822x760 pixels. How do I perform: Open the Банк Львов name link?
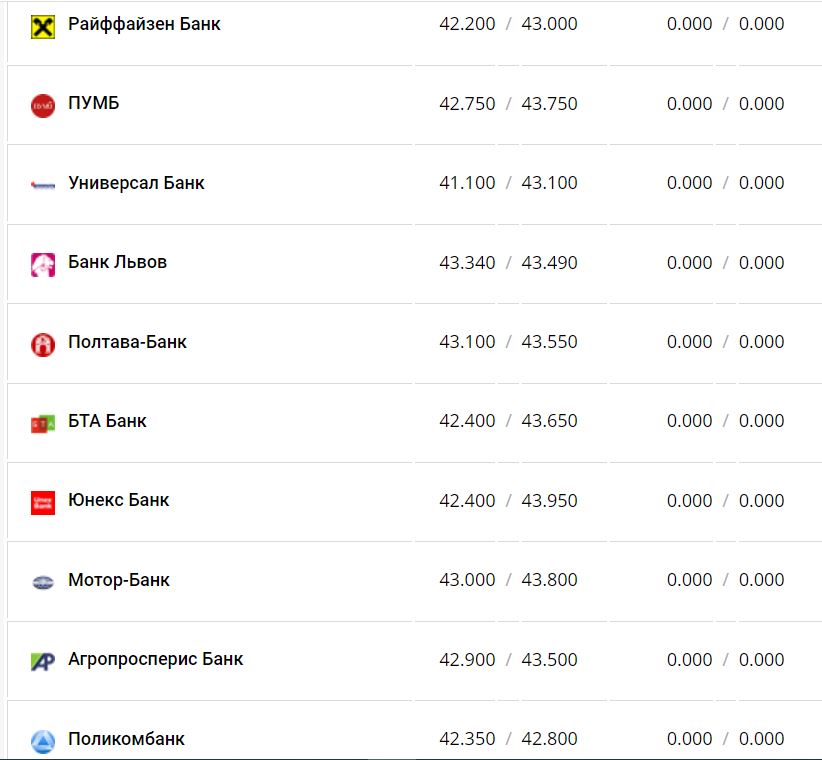pos(117,262)
